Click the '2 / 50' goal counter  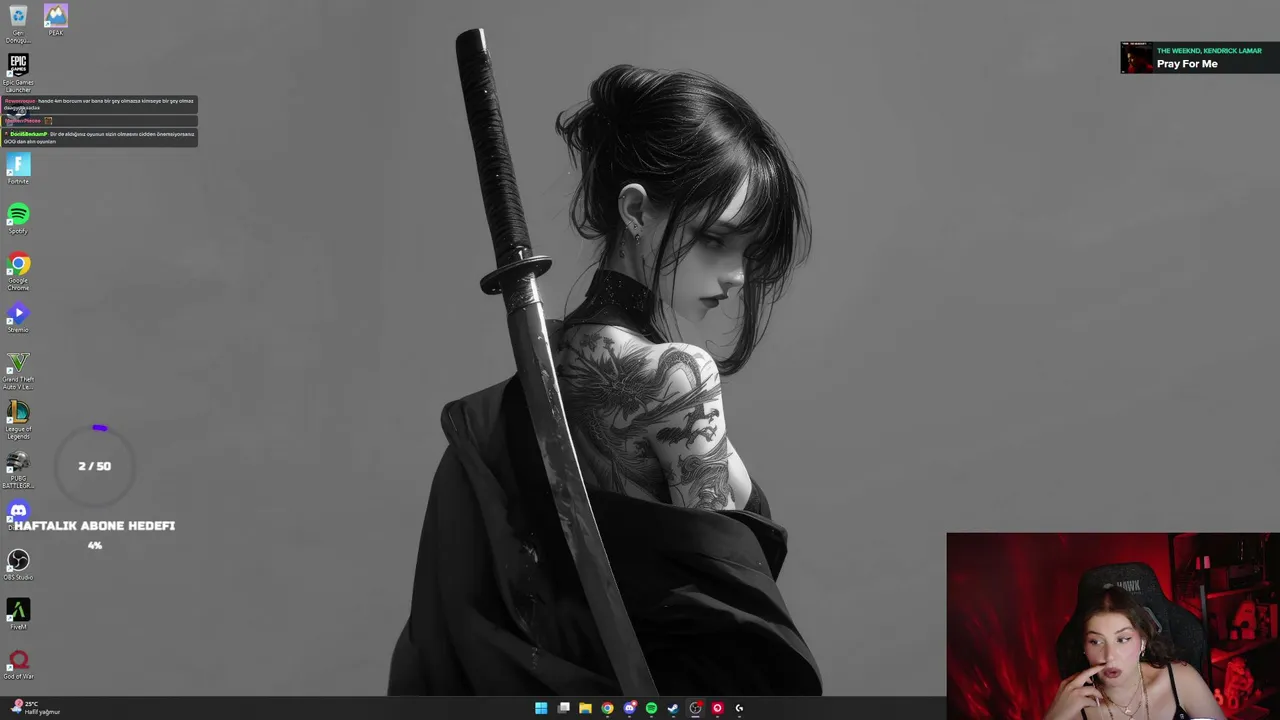tap(95, 466)
